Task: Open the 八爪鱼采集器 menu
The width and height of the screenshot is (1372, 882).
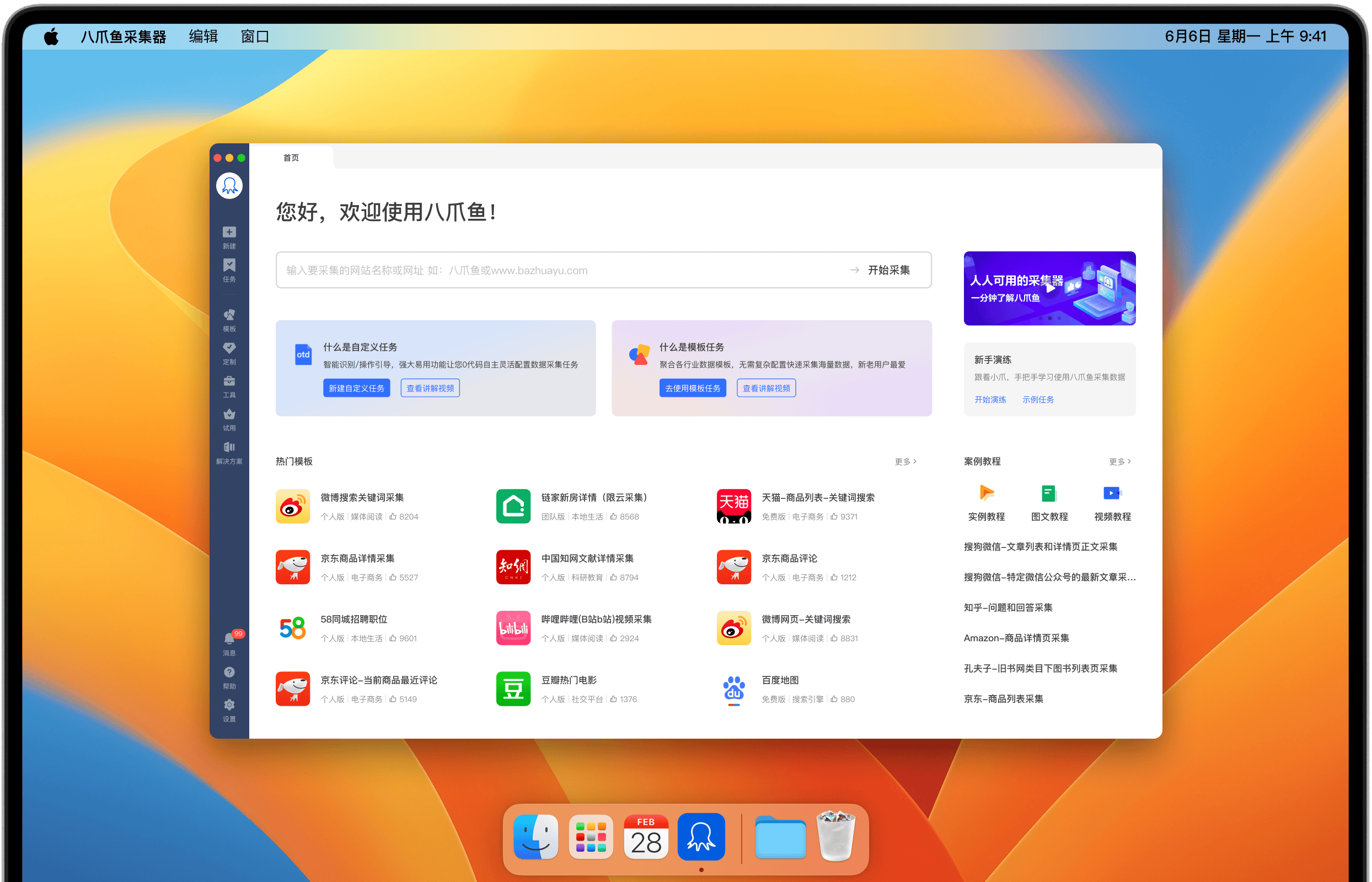Action: point(123,36)
